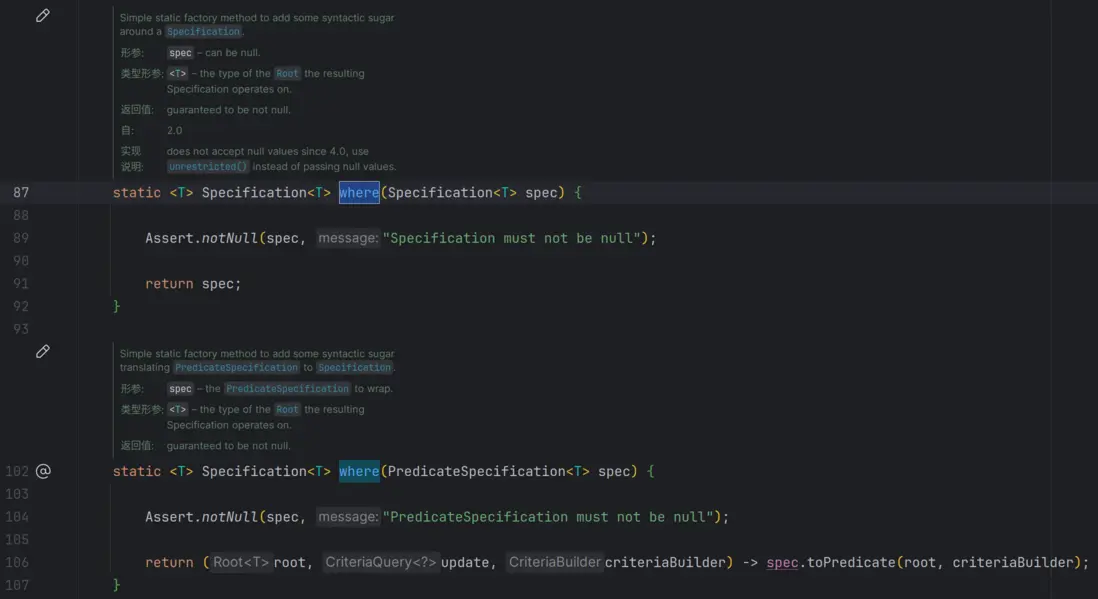Open PredicateSpecification link in 'spec – the' row

click(287, 389)
